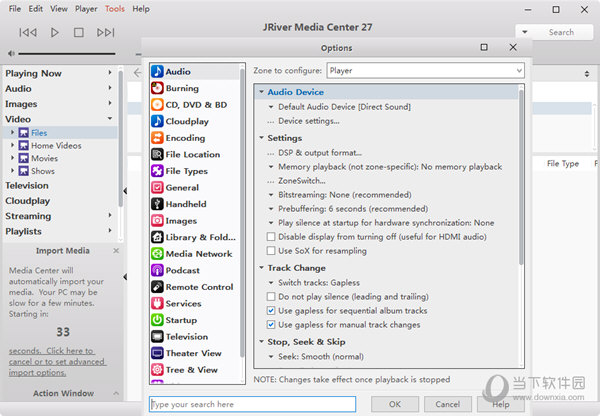600x416 pixels.
Task: Check Do not play silence option
Action: pos(271,297)
